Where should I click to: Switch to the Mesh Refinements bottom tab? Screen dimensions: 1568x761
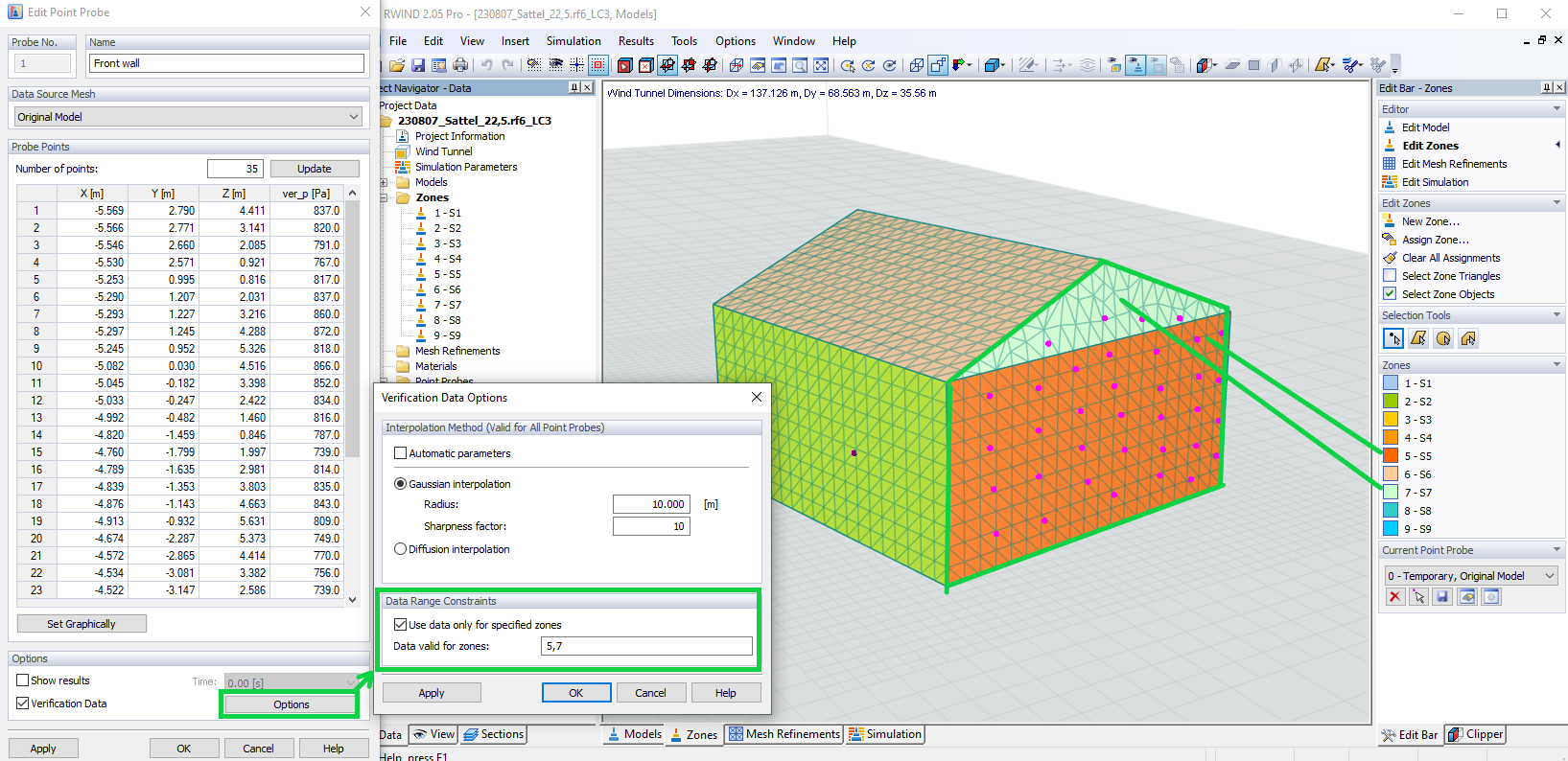pos(784,734)
